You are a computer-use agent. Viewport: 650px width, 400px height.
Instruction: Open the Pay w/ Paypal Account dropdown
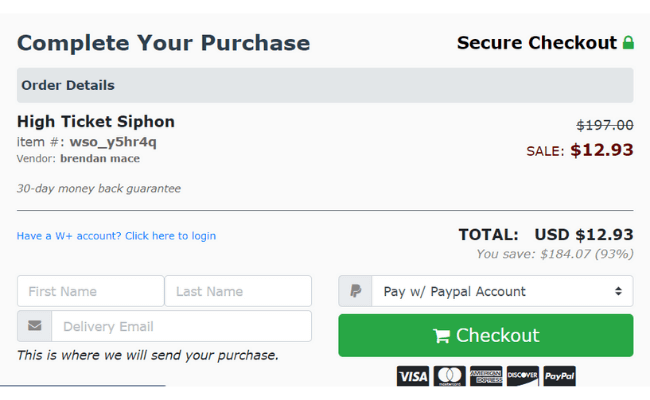502,291
